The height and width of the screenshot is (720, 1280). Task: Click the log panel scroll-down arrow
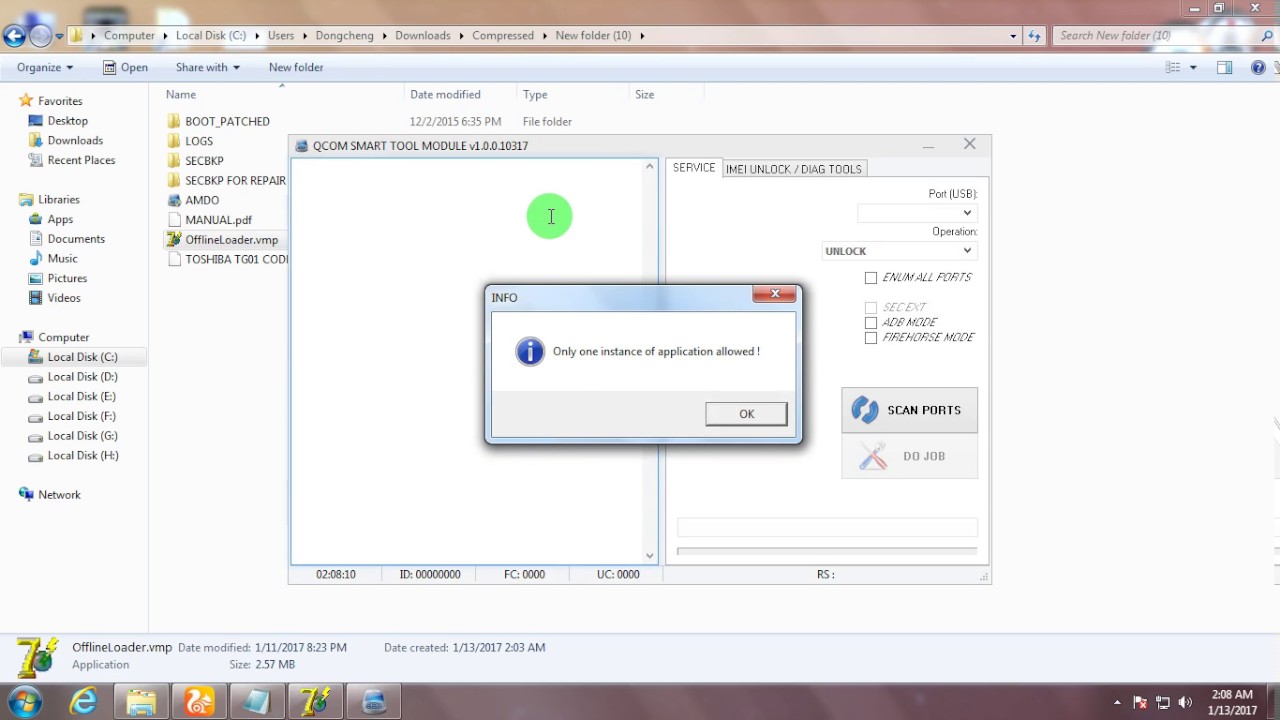(649, 556)
